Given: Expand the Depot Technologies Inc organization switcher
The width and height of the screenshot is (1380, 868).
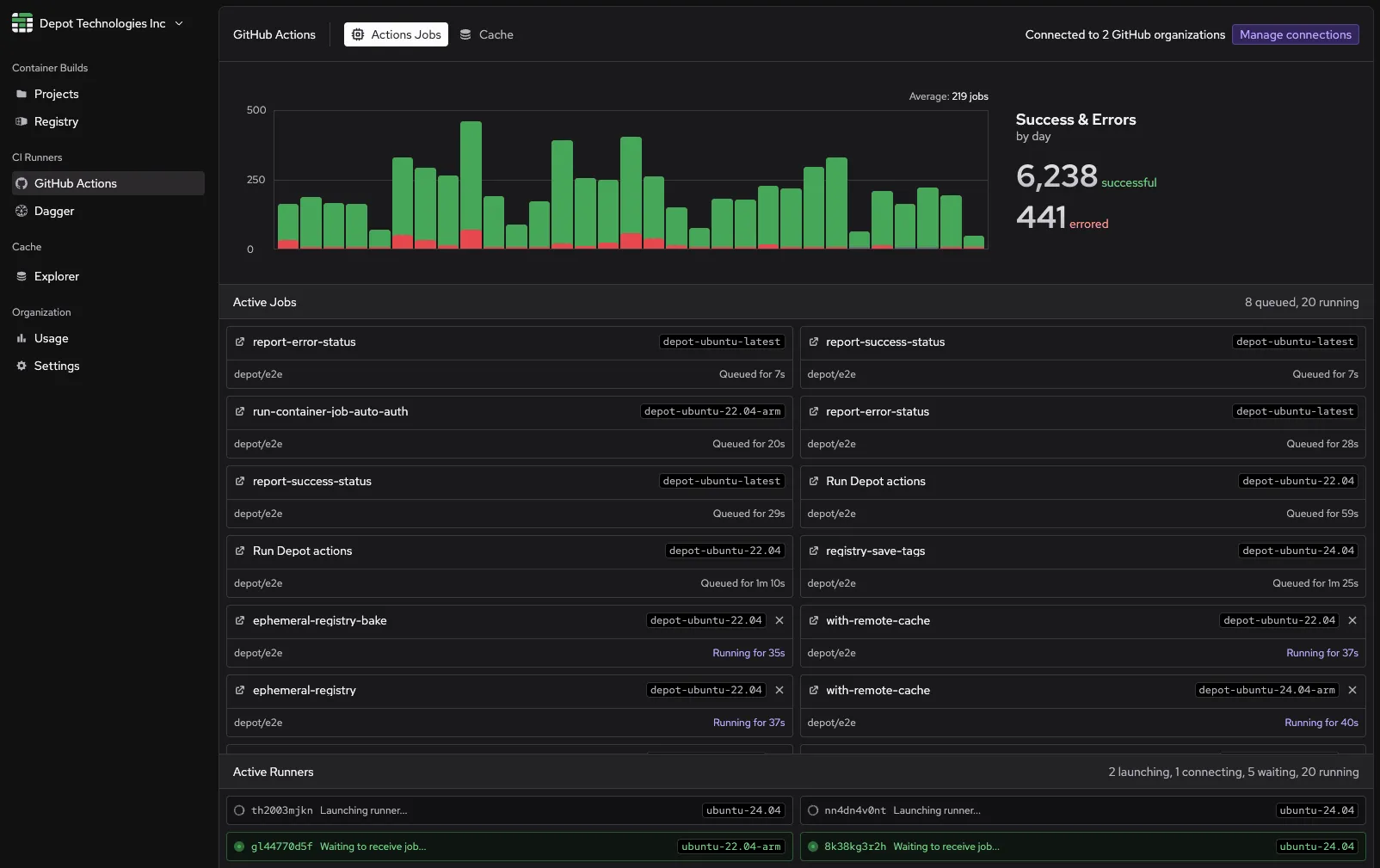Looking at the screenshot, I should click(x=178, y=23).
